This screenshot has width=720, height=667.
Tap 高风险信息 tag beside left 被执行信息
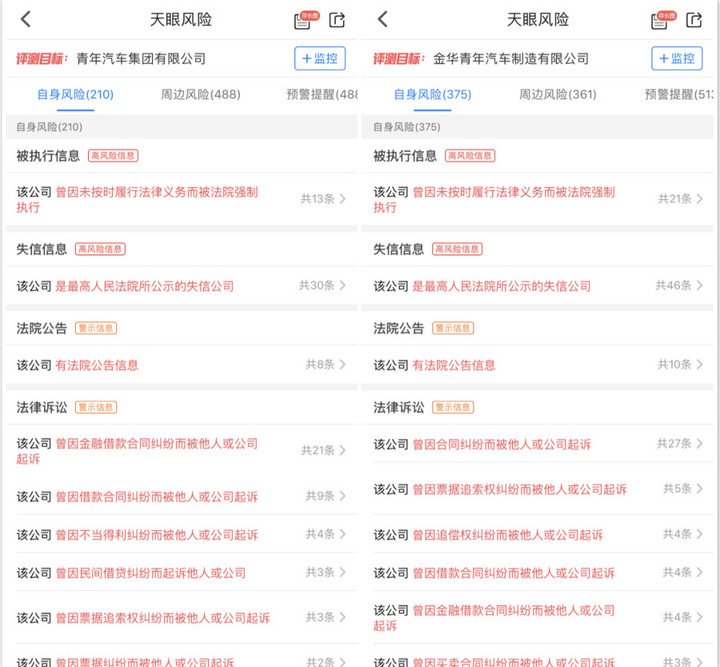click(113, 156)
